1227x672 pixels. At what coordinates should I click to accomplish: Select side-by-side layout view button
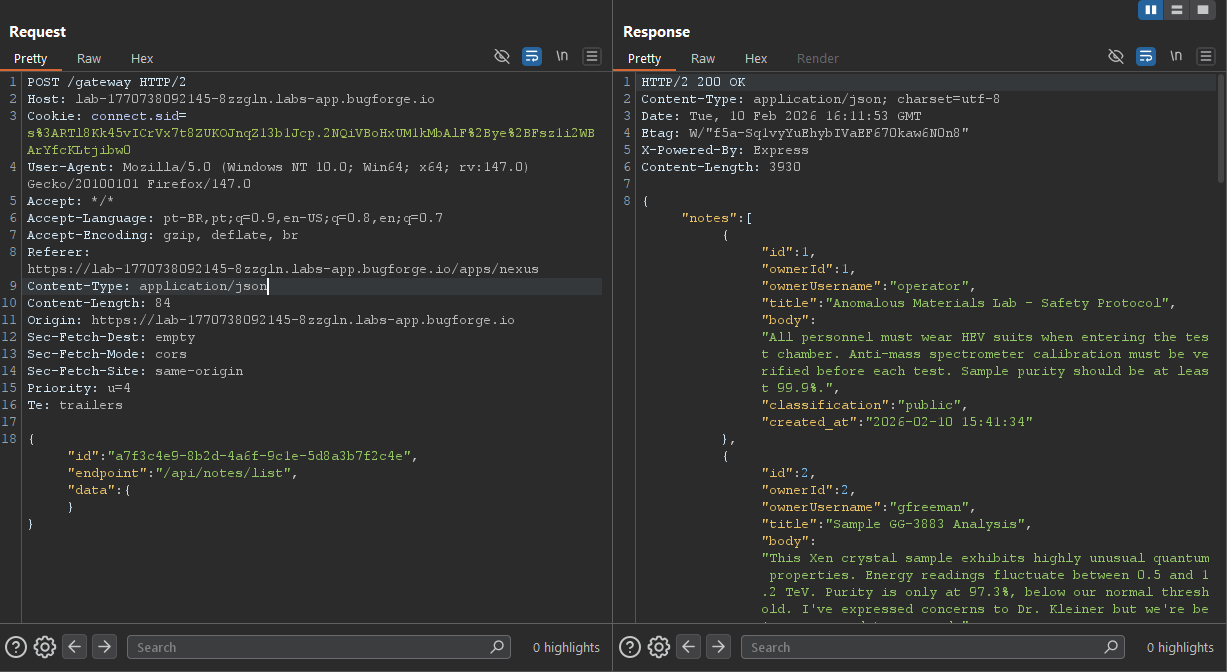[x=1150, y=10]
